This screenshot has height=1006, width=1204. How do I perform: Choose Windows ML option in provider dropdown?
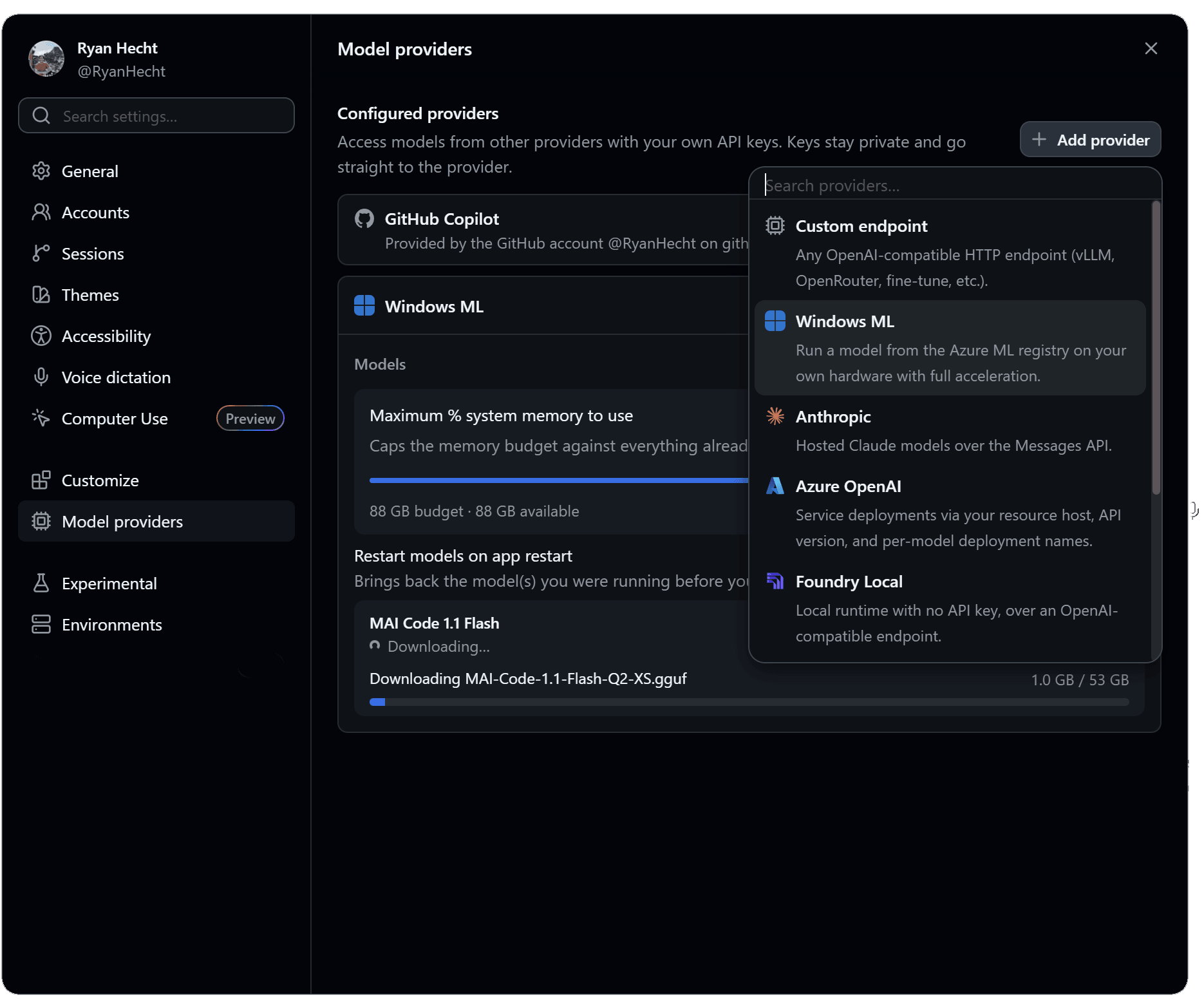point(950,348)
